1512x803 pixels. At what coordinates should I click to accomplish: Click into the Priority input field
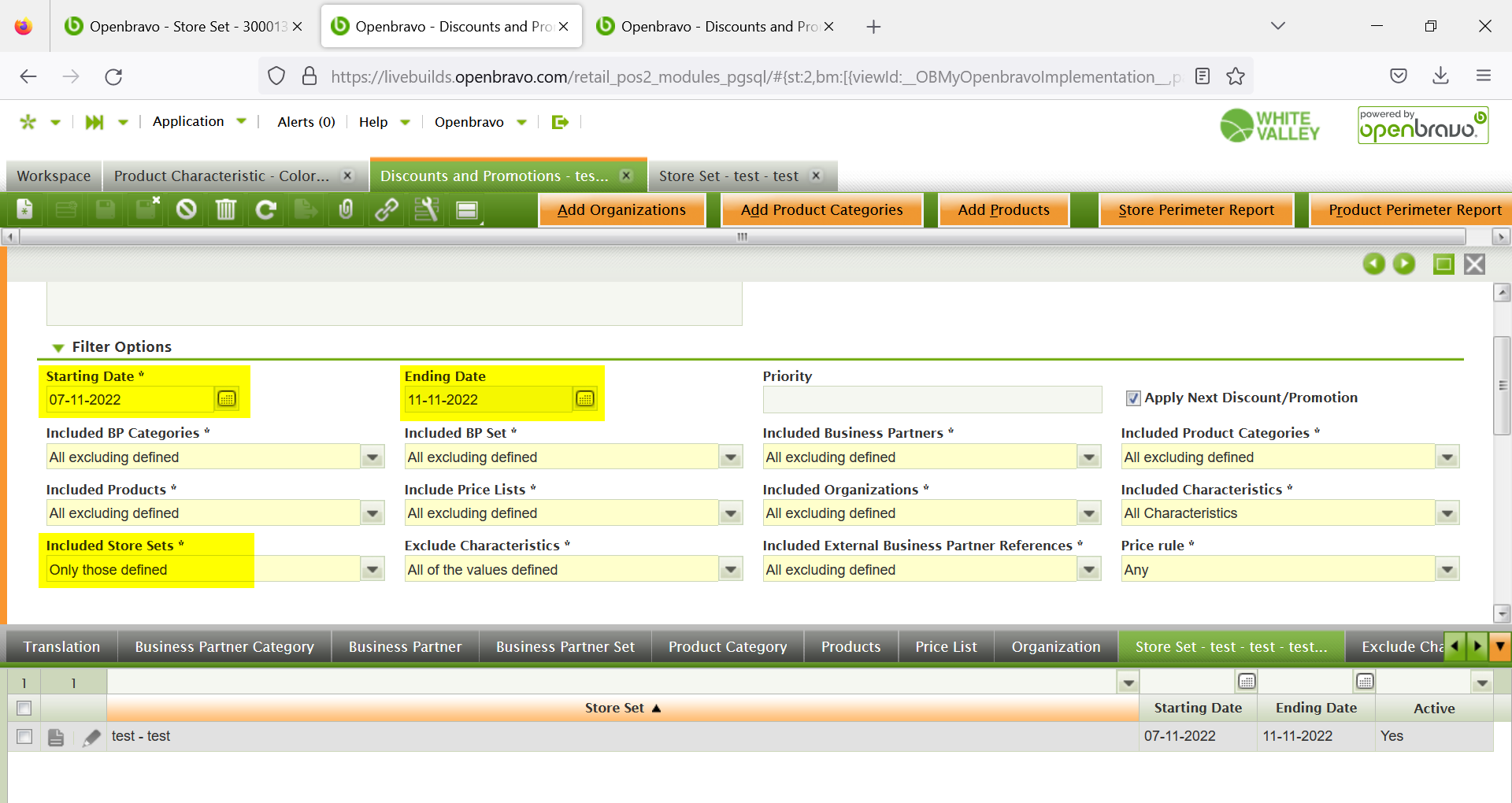click(x=932, y=399)
